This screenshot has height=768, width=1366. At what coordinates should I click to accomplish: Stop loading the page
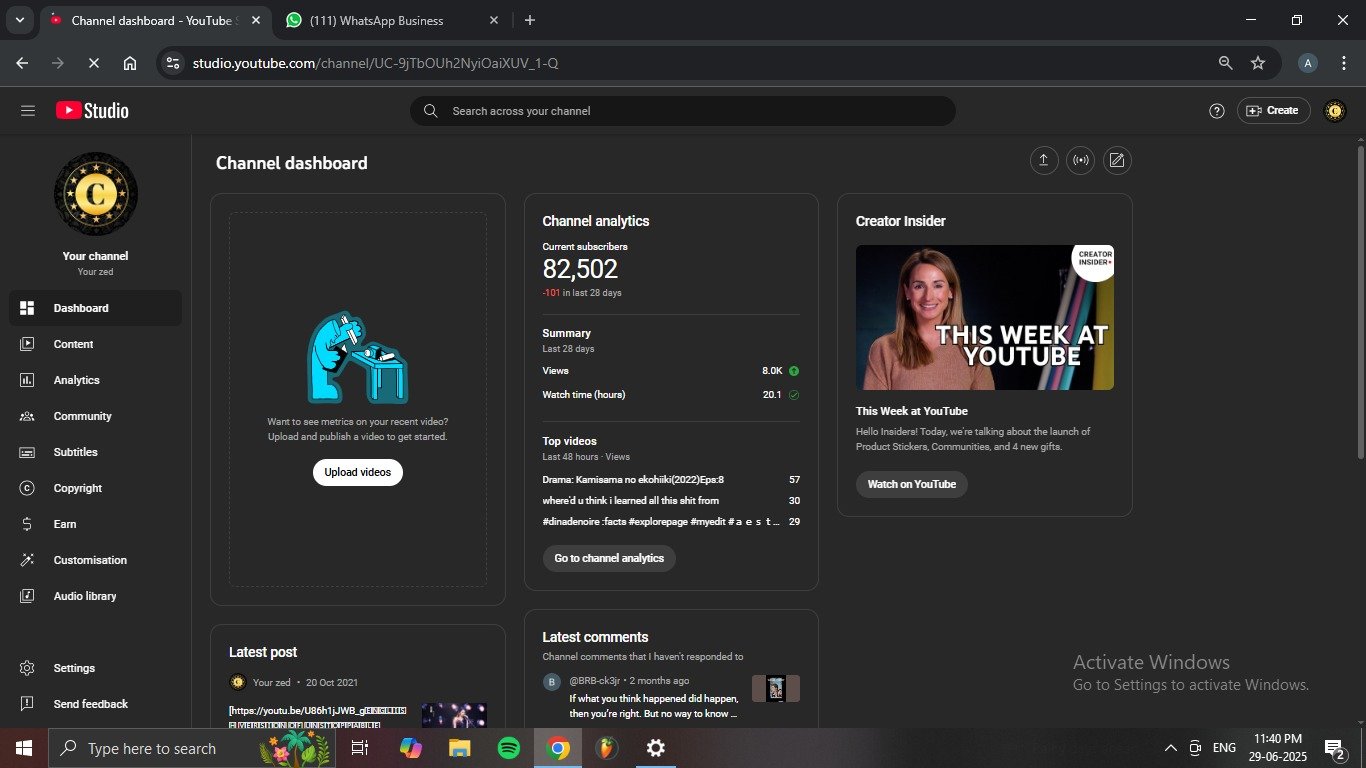93,63
